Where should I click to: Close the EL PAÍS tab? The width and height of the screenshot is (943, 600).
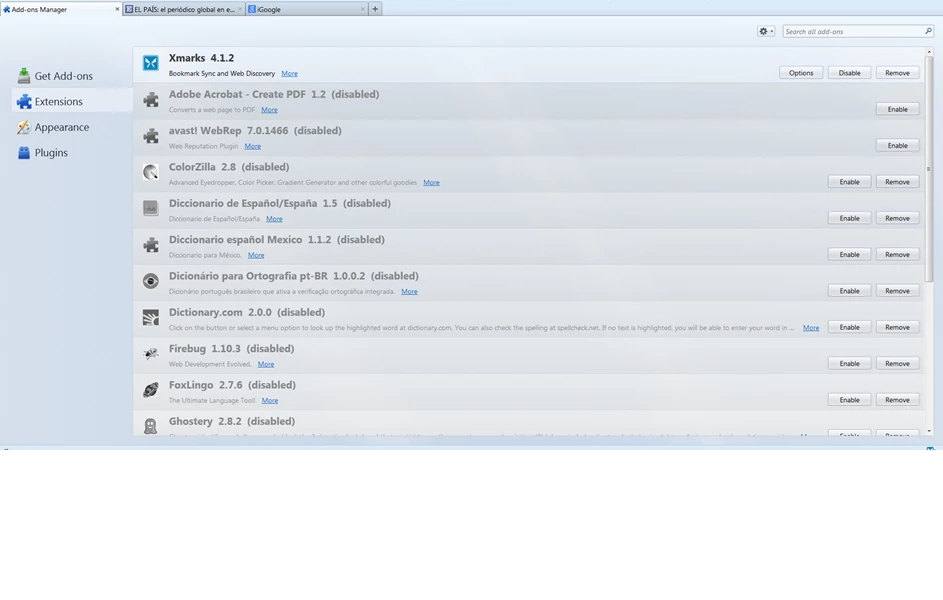(x=240, y=9)
